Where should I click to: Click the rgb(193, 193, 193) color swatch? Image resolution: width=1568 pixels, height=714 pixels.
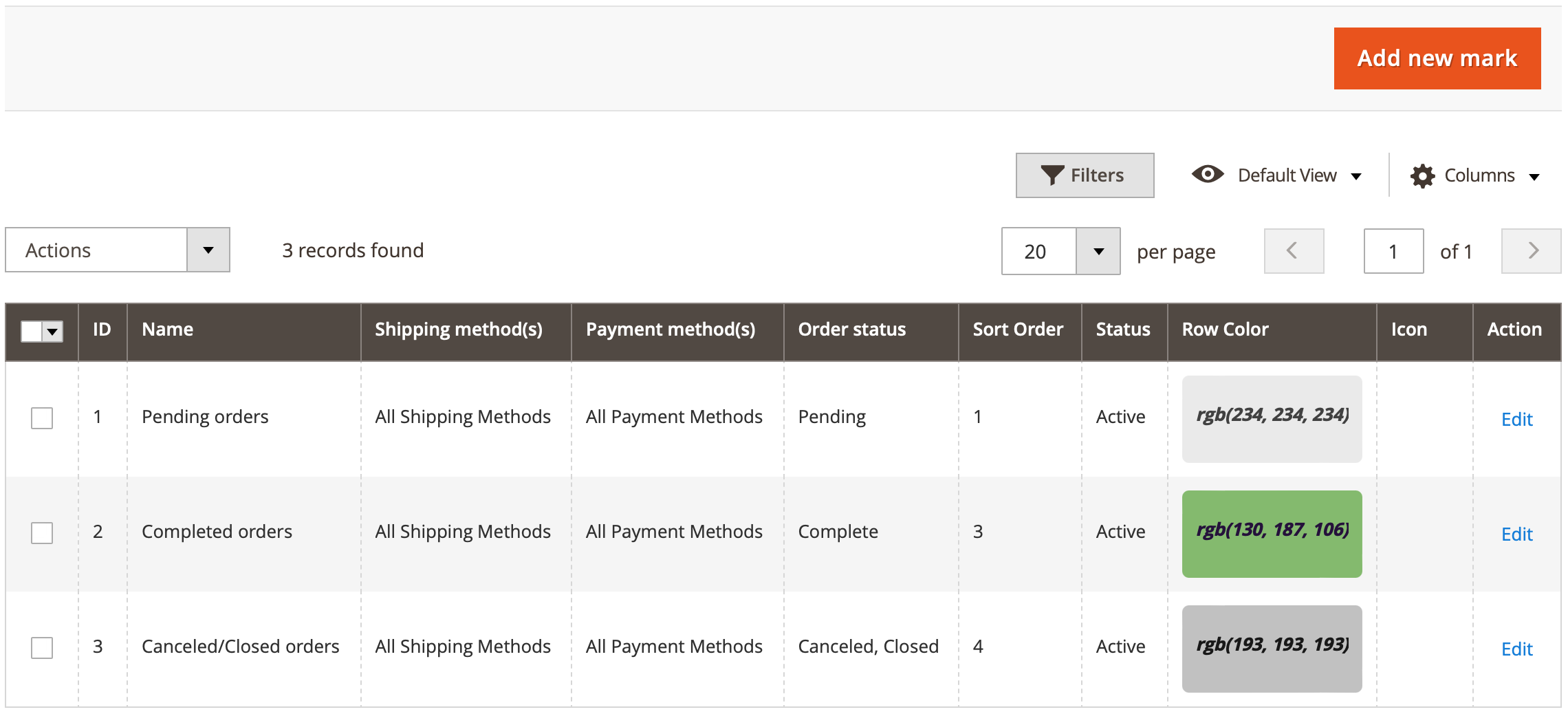pos(1272,649)
